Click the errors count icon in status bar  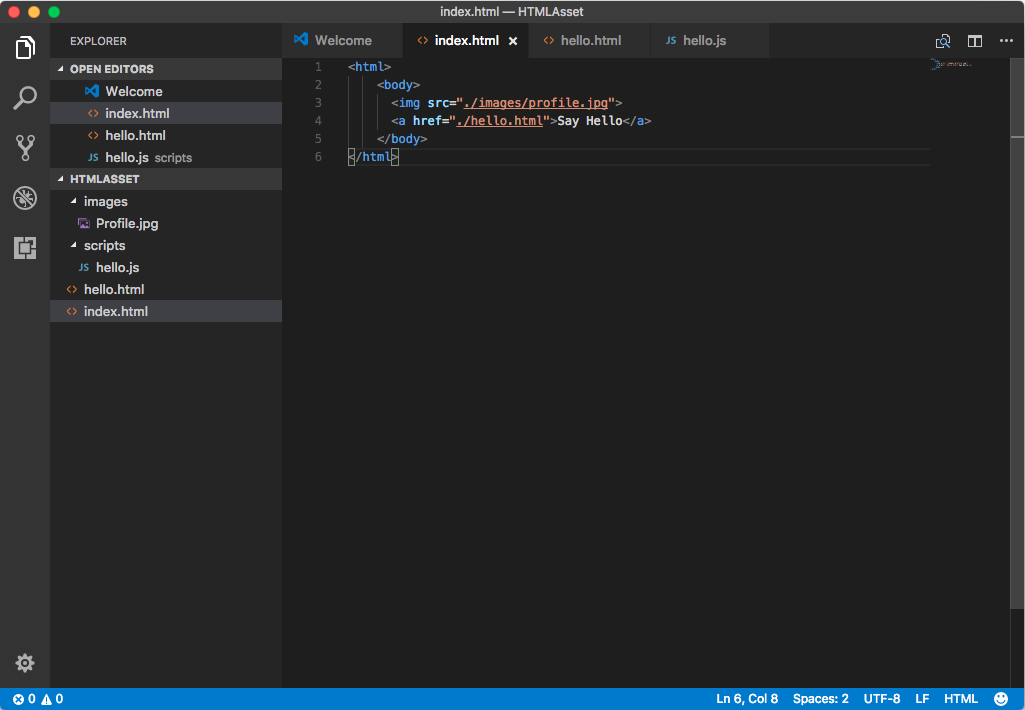click(x=18, y=699)
